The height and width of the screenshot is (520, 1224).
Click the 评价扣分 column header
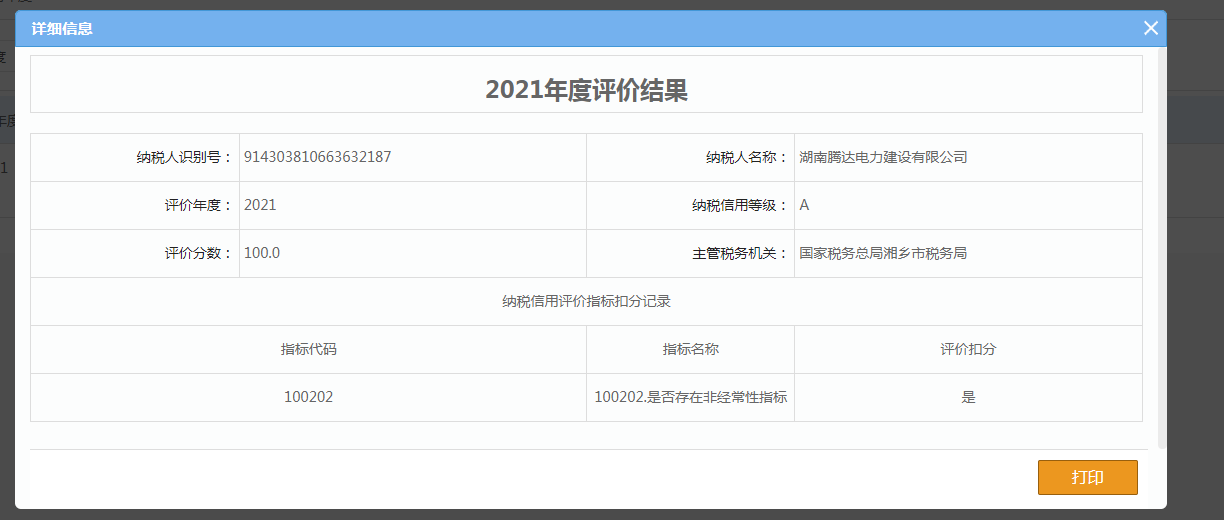(x=968, y=349)
